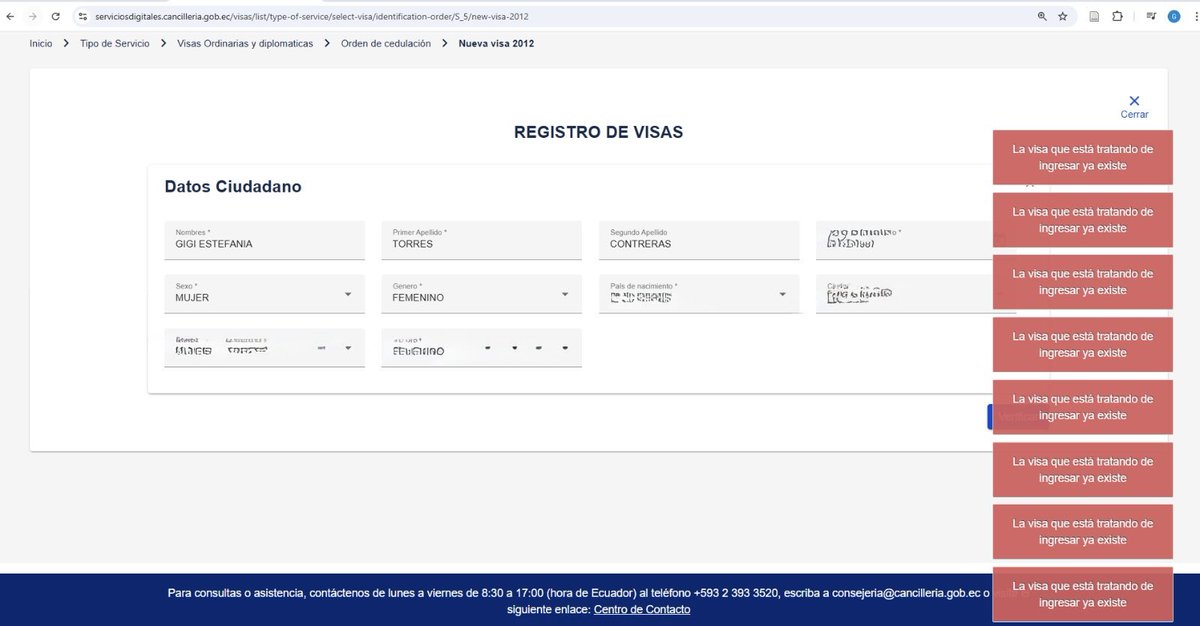Open the Chrome profile avatar G
Image resolution: width=1200 pixels, height=626 pixels.
(1174, 16)
